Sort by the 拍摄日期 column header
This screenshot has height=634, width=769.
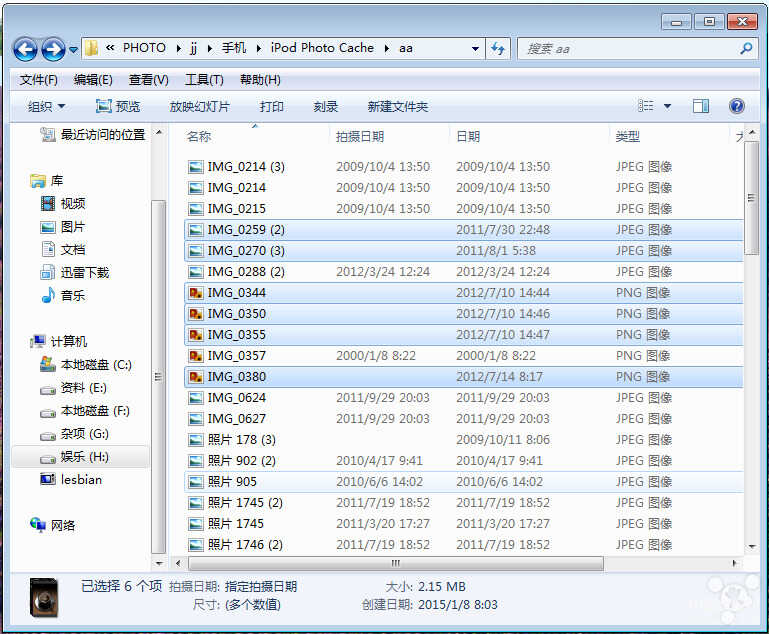point(359,136)
